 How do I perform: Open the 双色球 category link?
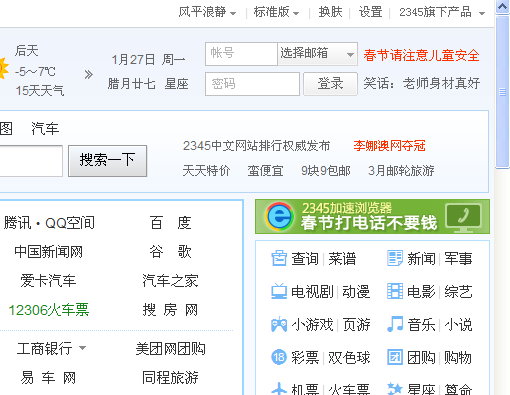[x=349, y=358]
